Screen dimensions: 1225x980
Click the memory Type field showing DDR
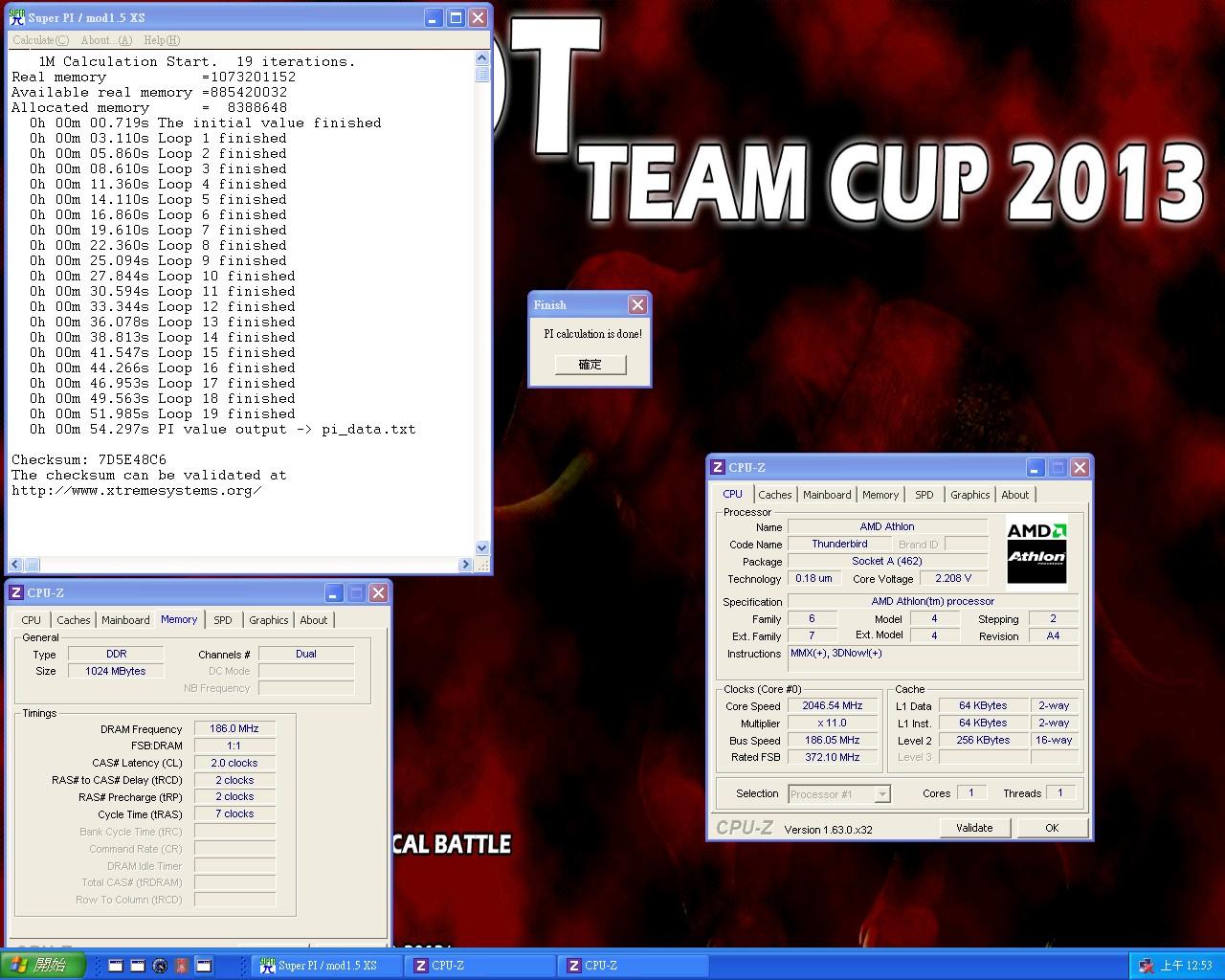pos(116,654)
